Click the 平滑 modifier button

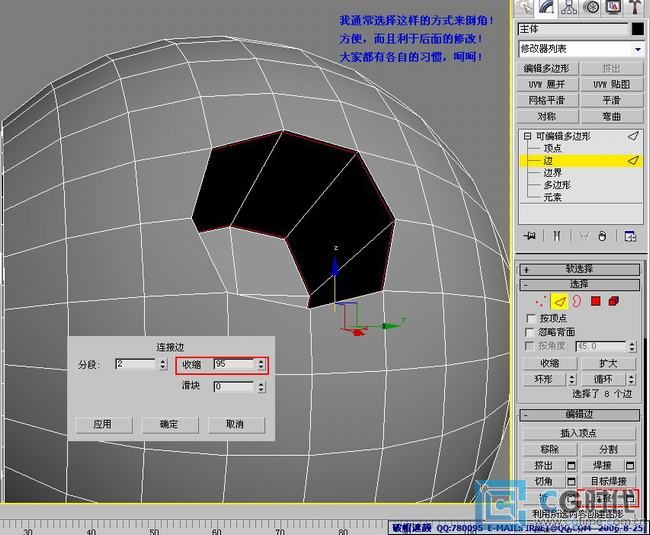click(612, 101)
